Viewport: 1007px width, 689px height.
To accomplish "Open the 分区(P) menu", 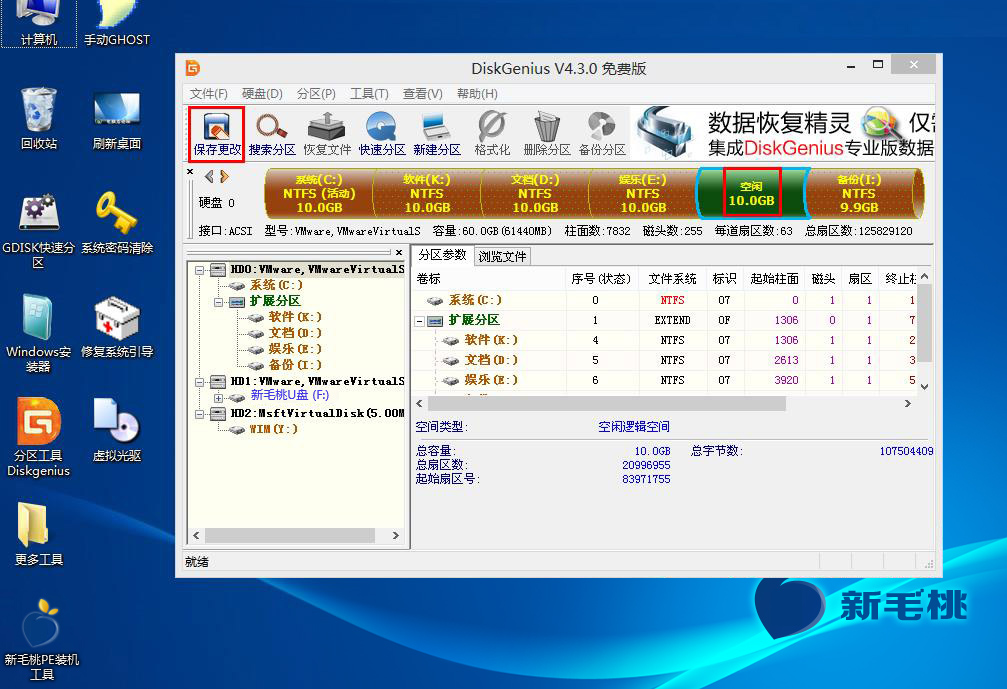I will [x=316, y=94].
